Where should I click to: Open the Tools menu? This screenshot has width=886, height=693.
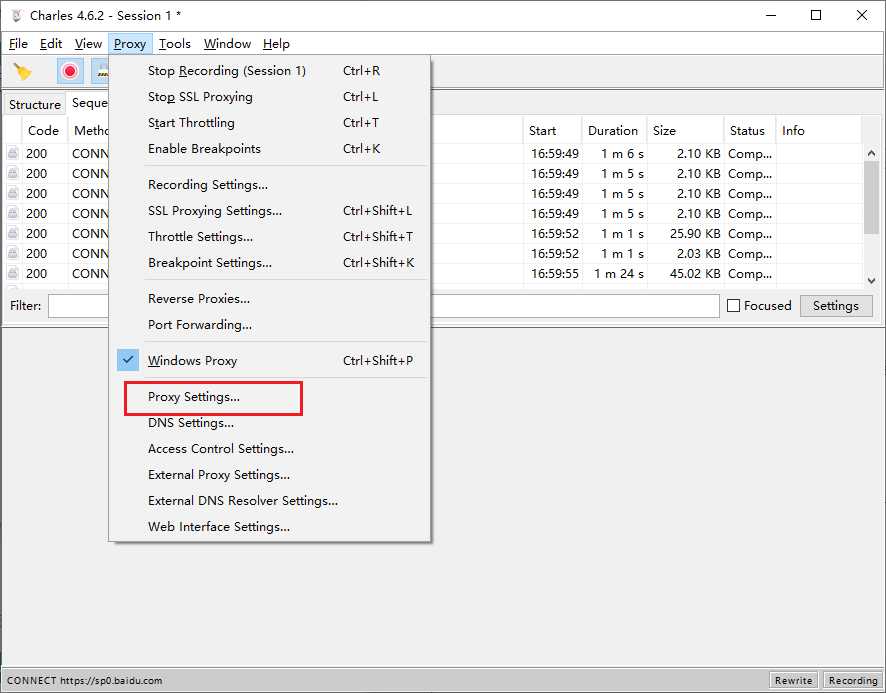tap(175, 44)
